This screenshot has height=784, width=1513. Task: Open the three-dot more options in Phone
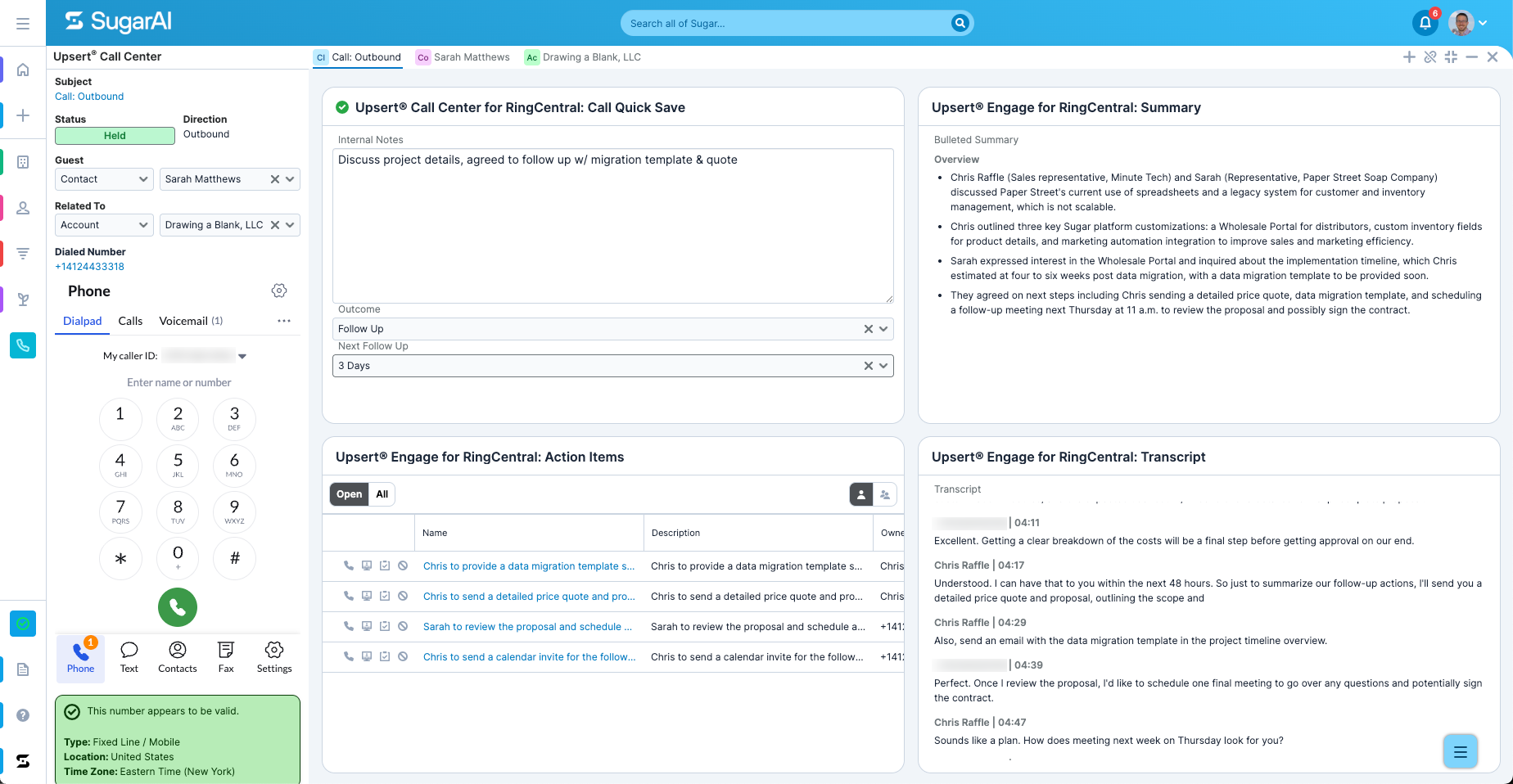pos(284,321)
